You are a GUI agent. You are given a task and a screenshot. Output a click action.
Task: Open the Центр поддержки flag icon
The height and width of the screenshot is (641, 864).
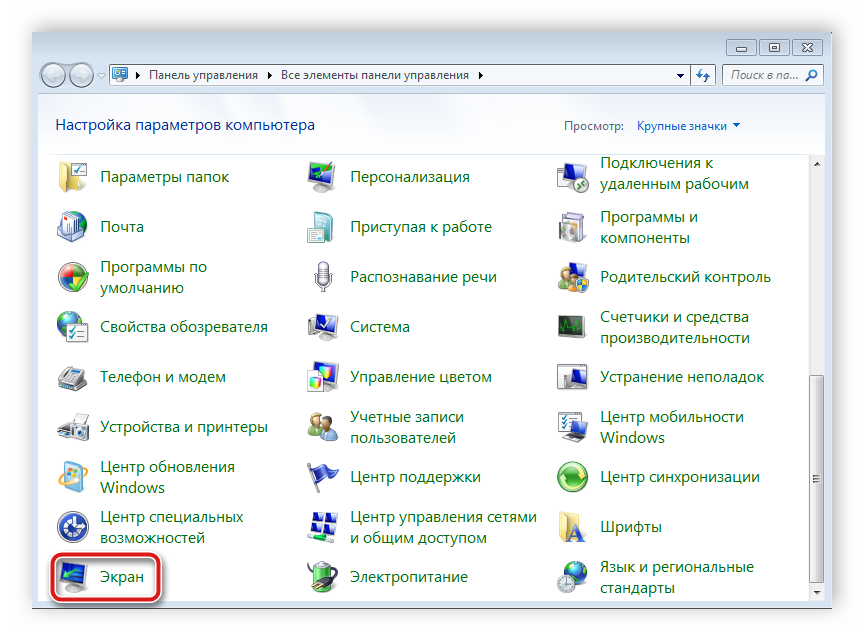tap(323, 477)
